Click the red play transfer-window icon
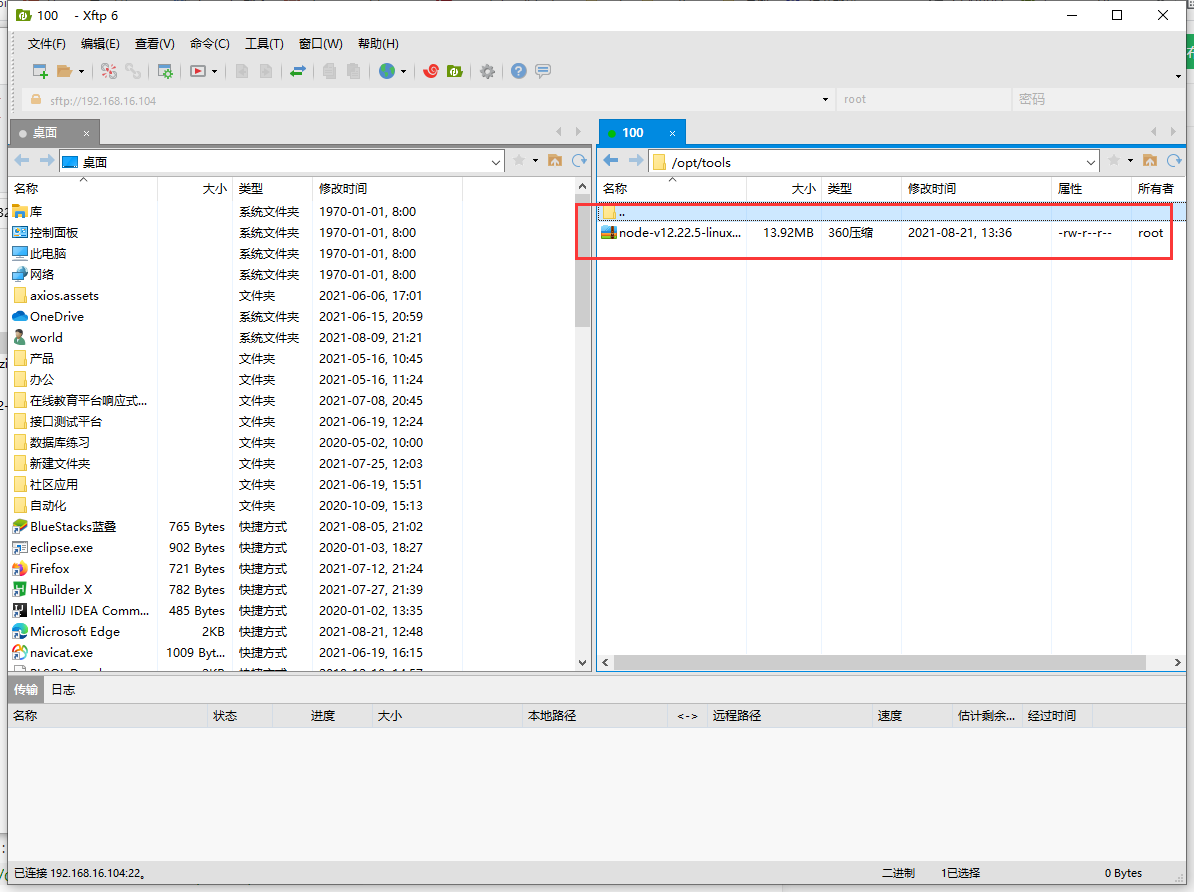This screenshot has width=1194, height=892. (198, 72)
